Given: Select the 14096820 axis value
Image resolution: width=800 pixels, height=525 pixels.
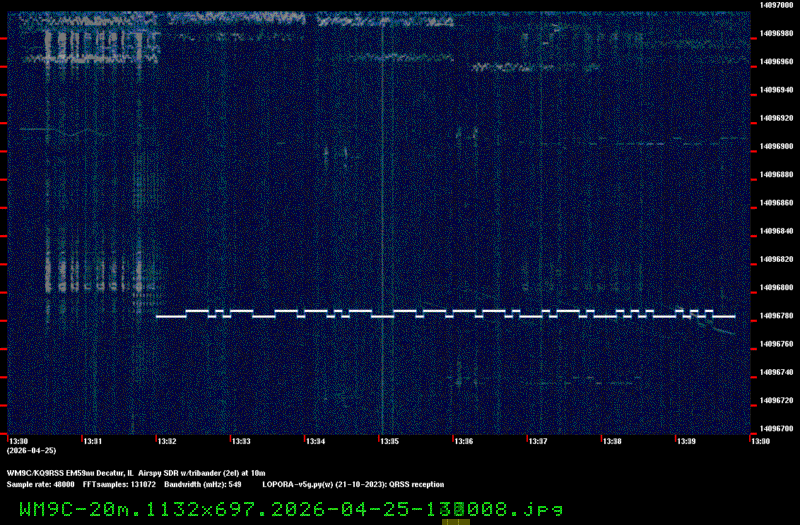Looking at the screenshot, I should (x=776, y=259).
